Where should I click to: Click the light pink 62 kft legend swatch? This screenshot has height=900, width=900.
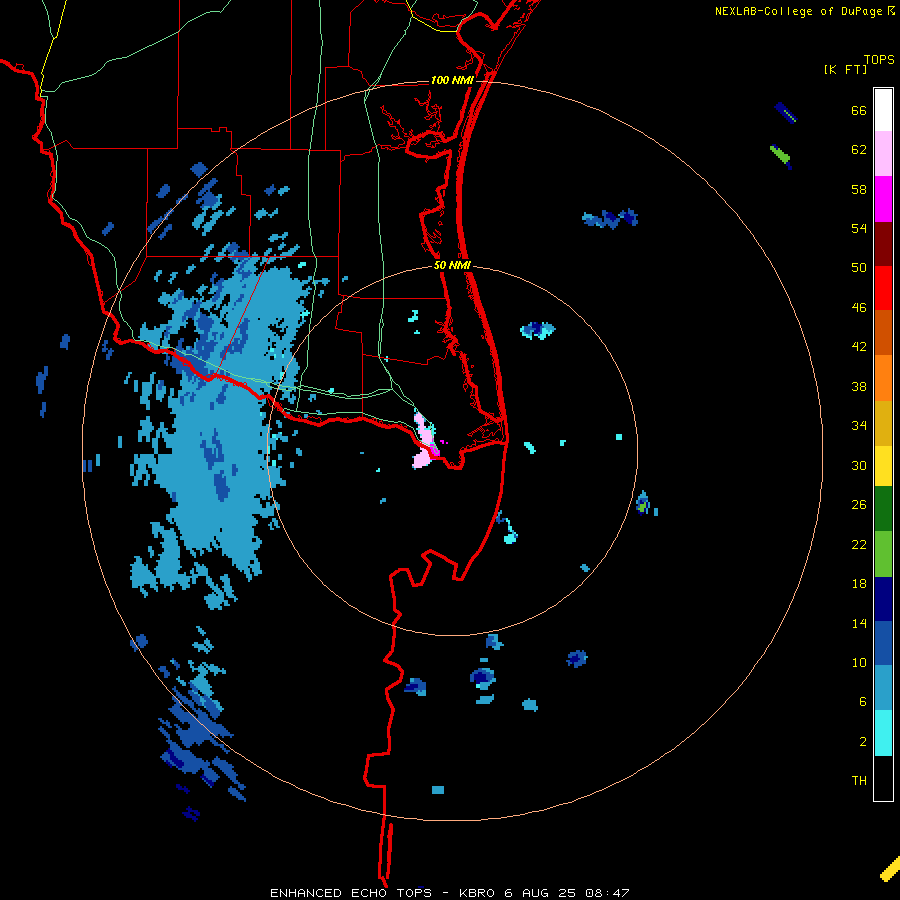pyautogui.click(x=883, y=153)
